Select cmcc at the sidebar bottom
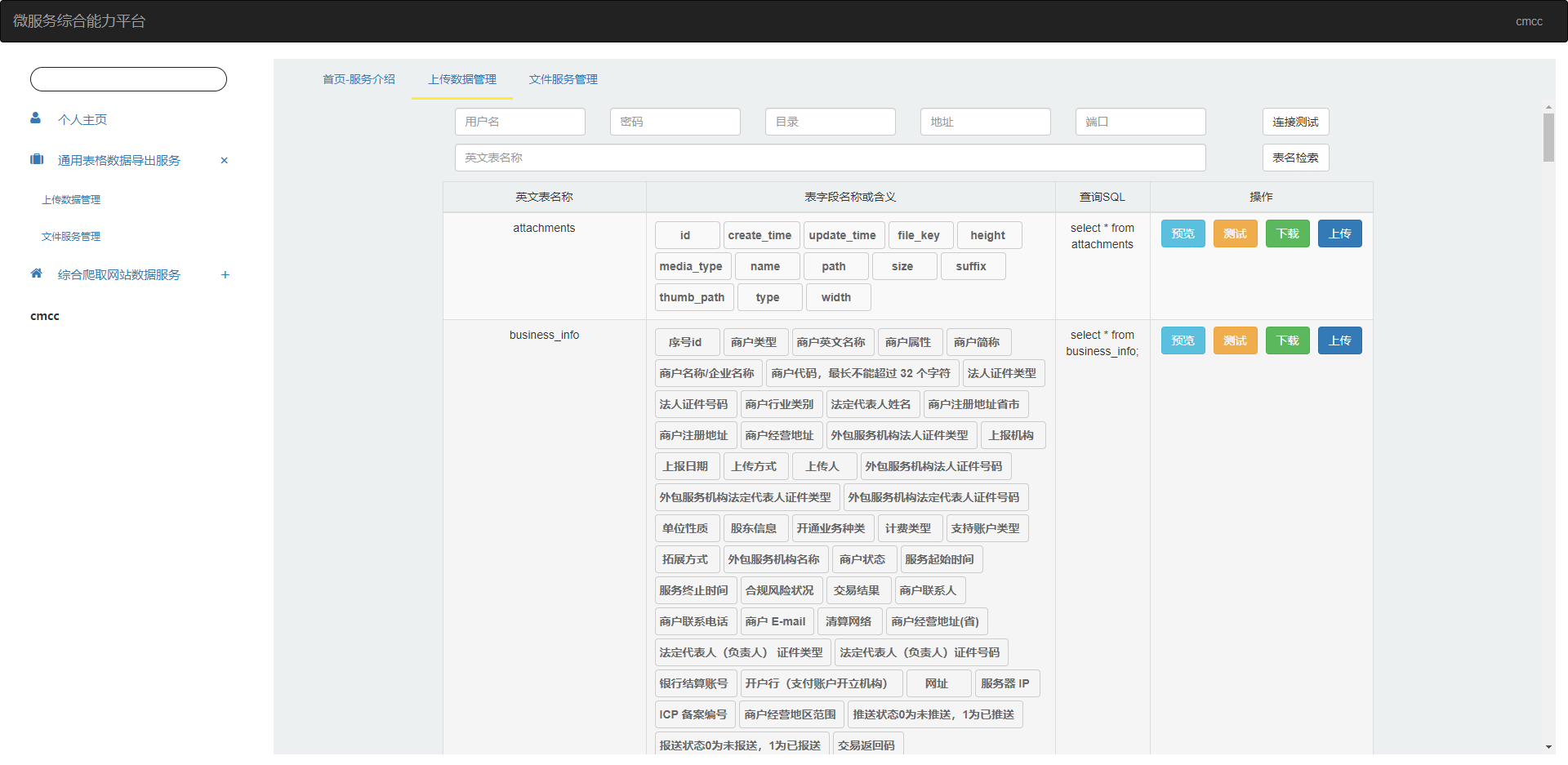The height and width of the screenshot is (765, 1568). click(x=44, y=315)
